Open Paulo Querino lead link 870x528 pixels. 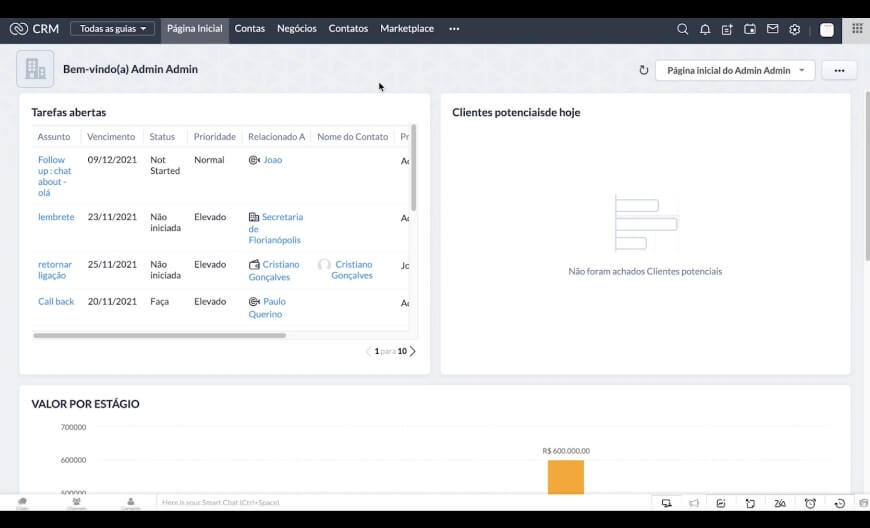267,307
